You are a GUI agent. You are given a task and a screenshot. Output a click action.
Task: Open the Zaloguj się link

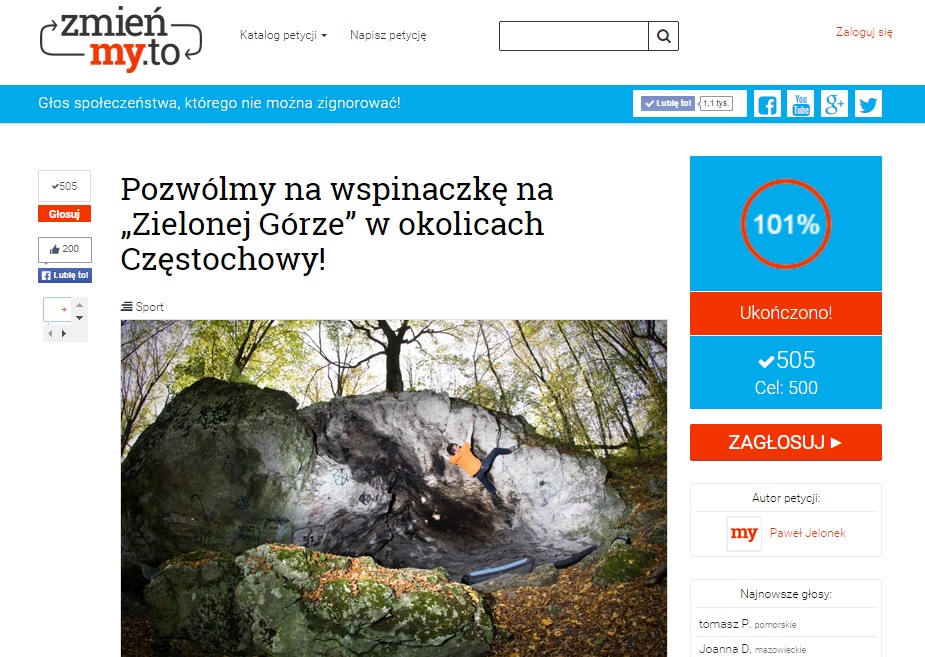click(x=864, y=32)
